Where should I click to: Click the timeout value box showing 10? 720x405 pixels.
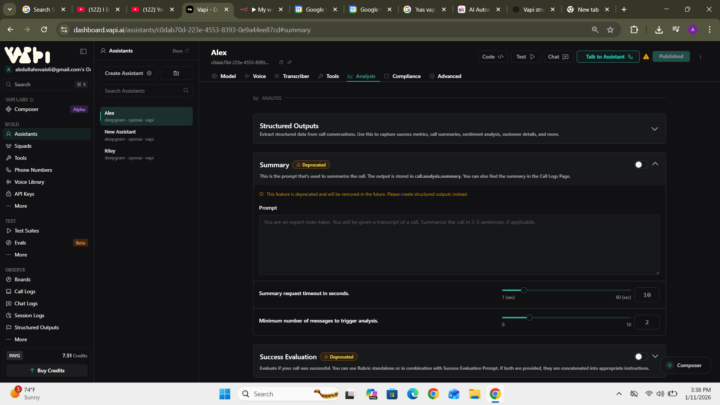647,295
